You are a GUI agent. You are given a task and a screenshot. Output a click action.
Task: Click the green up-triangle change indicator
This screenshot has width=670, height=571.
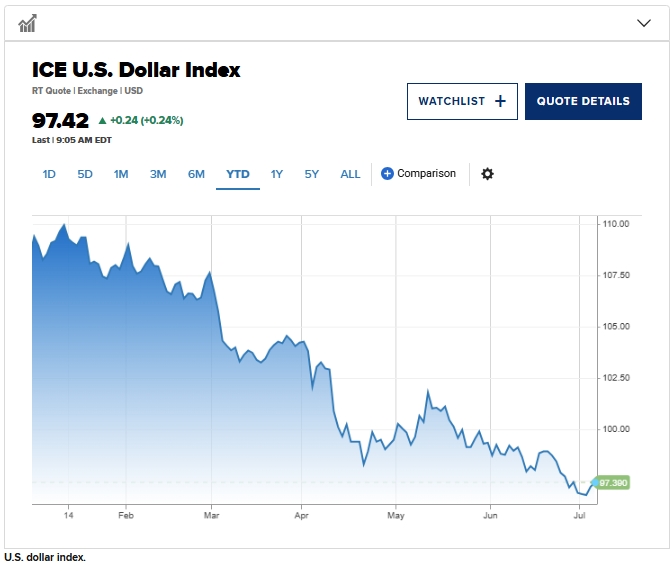coord(102,121)
